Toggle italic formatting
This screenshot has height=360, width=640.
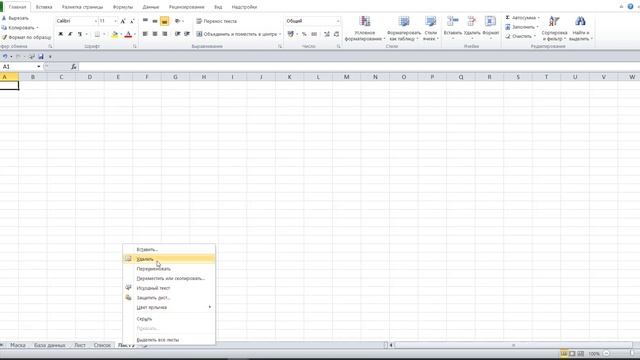[x=70, y=34]
